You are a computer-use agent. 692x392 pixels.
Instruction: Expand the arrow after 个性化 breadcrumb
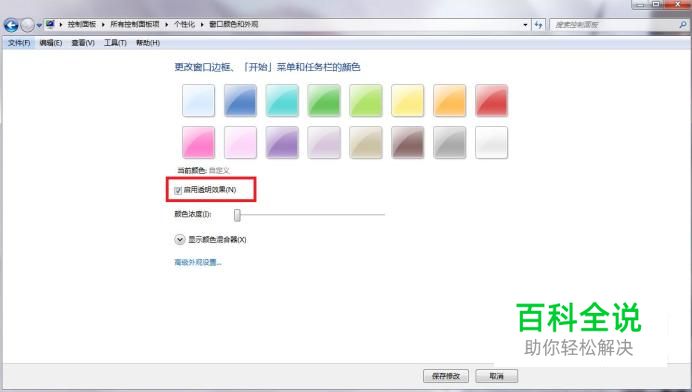pos(202,24)
